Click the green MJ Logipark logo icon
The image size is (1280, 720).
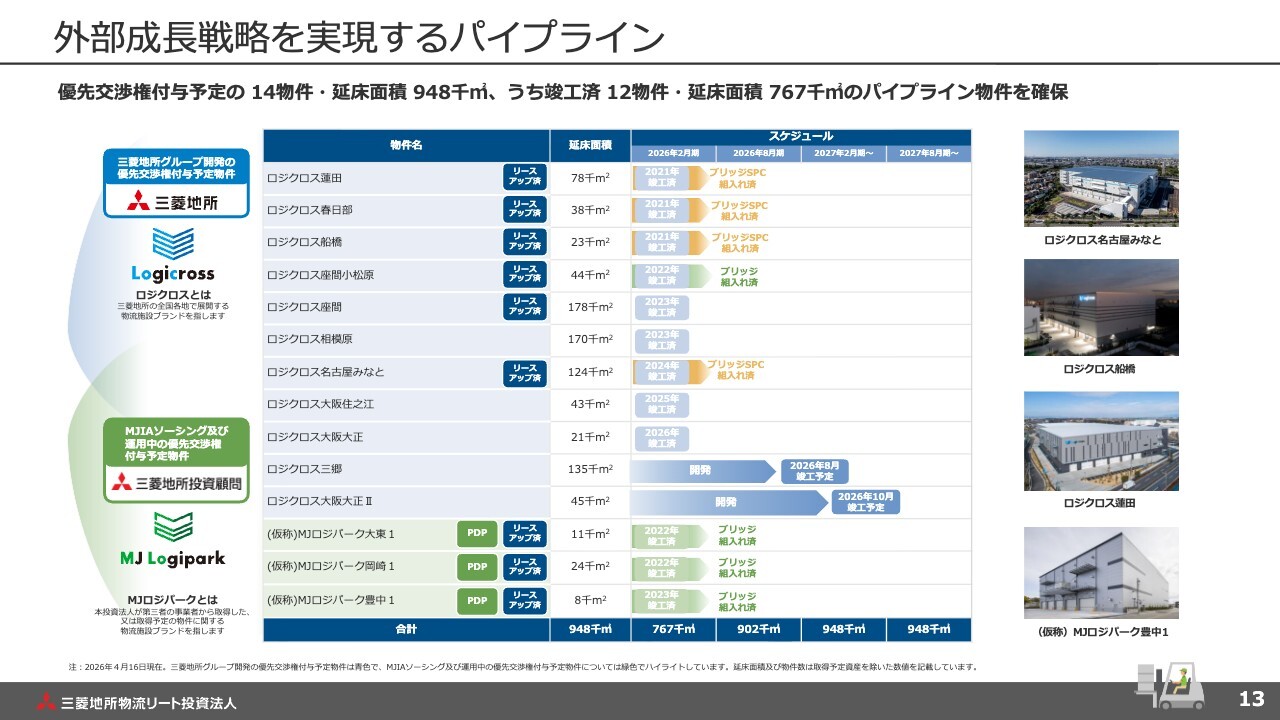pos(173,526)
